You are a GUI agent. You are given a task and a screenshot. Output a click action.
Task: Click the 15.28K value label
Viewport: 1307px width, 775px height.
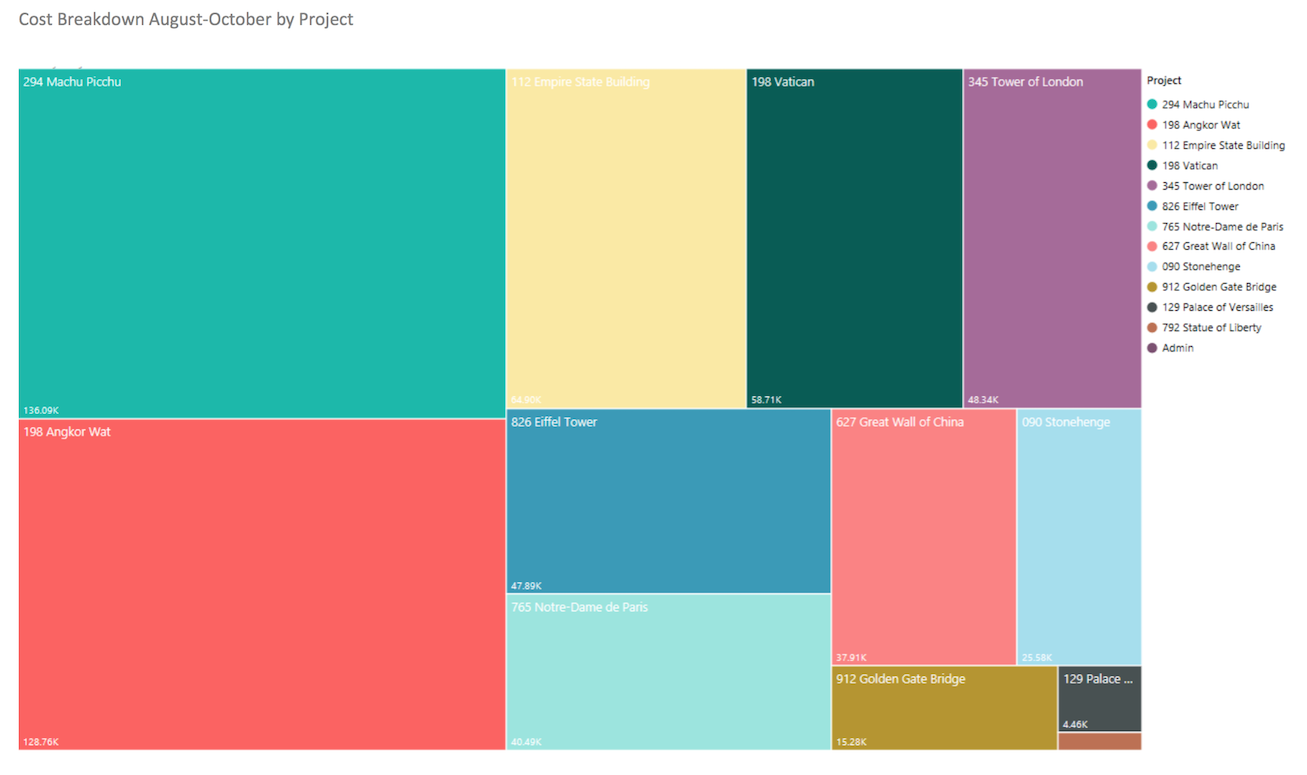(x=852, y=742)
